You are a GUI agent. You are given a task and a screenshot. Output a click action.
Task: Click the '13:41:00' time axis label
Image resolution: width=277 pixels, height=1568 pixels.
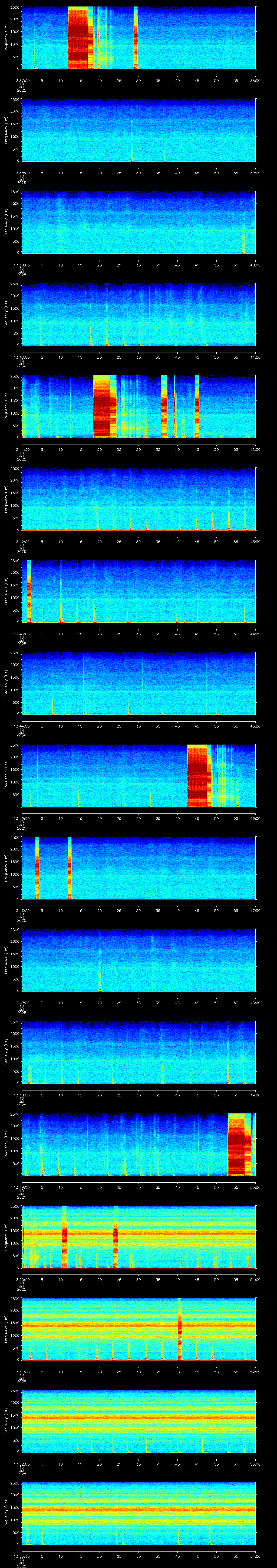(x=21, y=449)
